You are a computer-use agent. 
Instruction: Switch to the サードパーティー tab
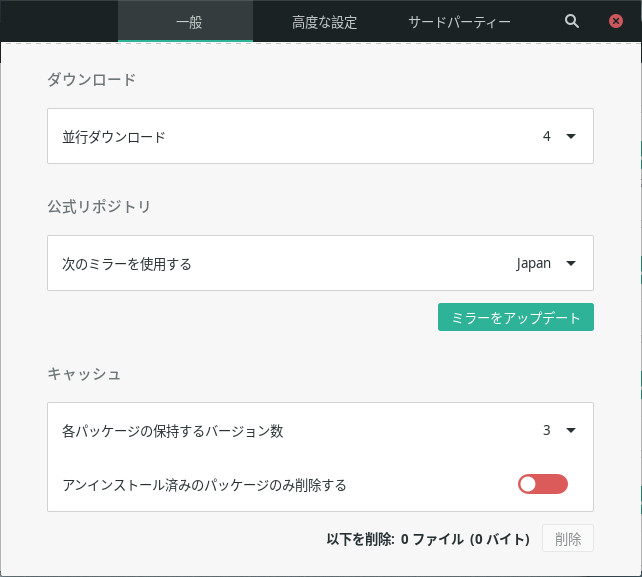click(x=459, y=22)
